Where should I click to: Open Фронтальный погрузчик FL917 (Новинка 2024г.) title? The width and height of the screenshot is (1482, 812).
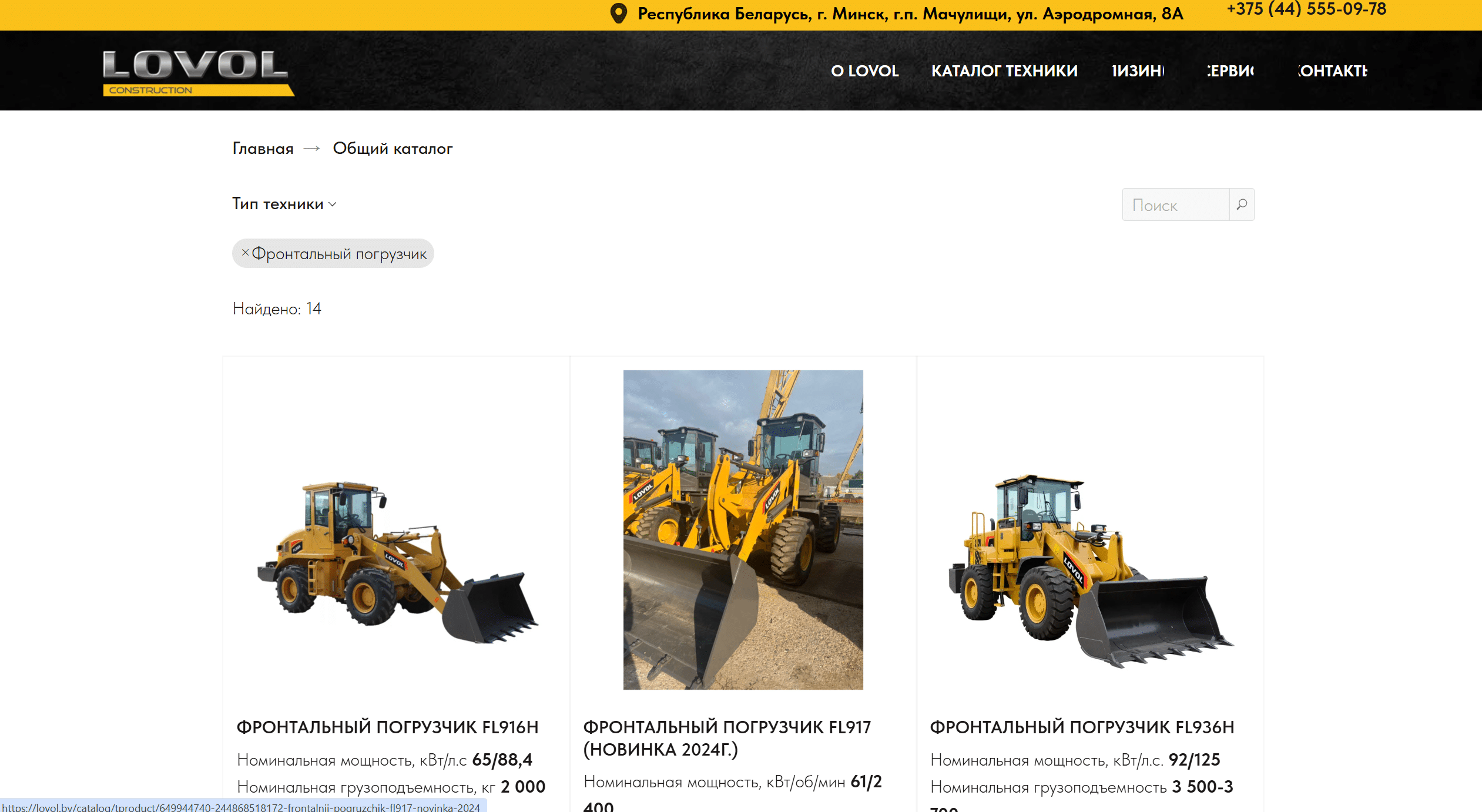727,738
